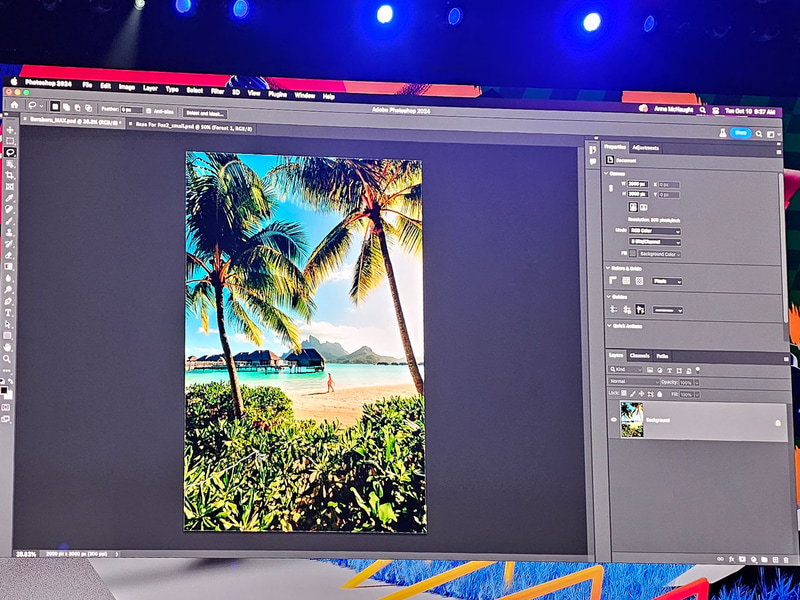
Task: Toggle the Anti-alias checkbox
Action: (148, 111)
